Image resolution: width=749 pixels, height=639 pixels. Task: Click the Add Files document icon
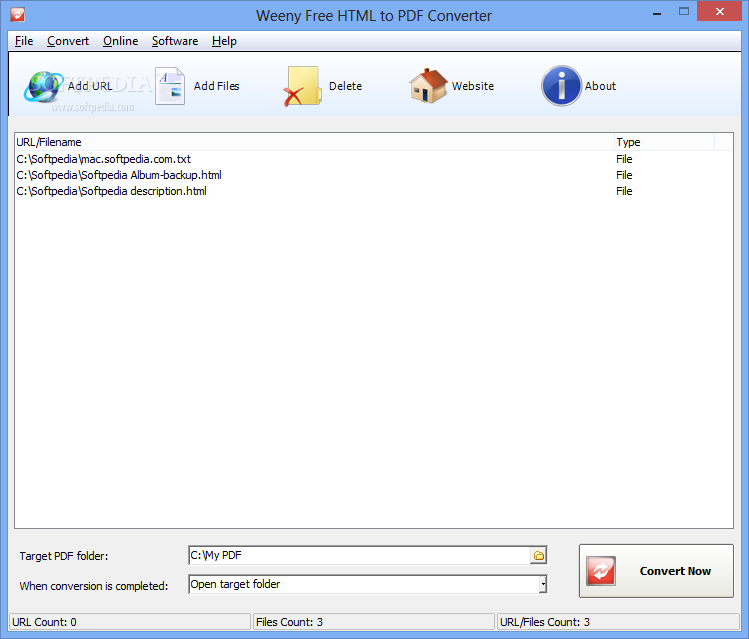point(171,86)
